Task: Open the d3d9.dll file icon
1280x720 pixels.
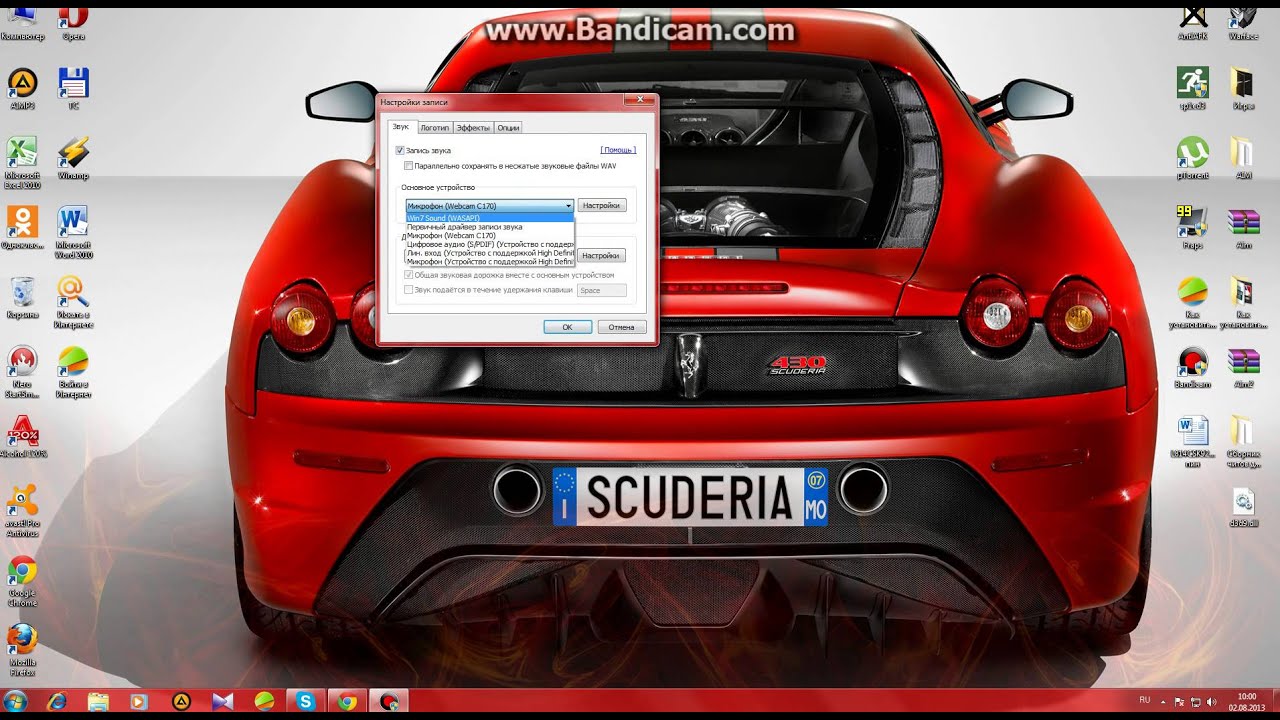Action: tap(1243, 507)
